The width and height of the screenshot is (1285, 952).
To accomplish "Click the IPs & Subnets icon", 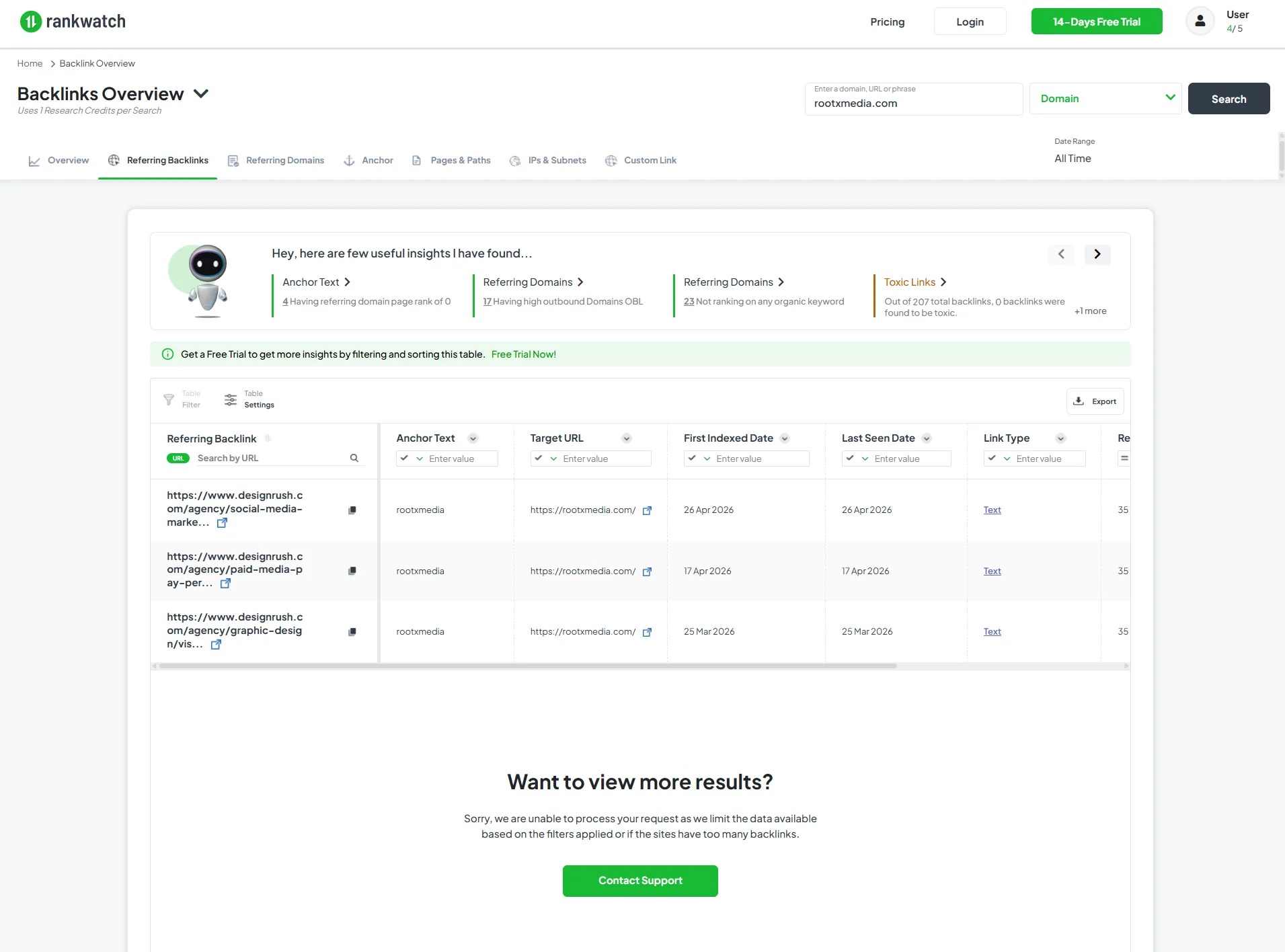I will (515, 161).
